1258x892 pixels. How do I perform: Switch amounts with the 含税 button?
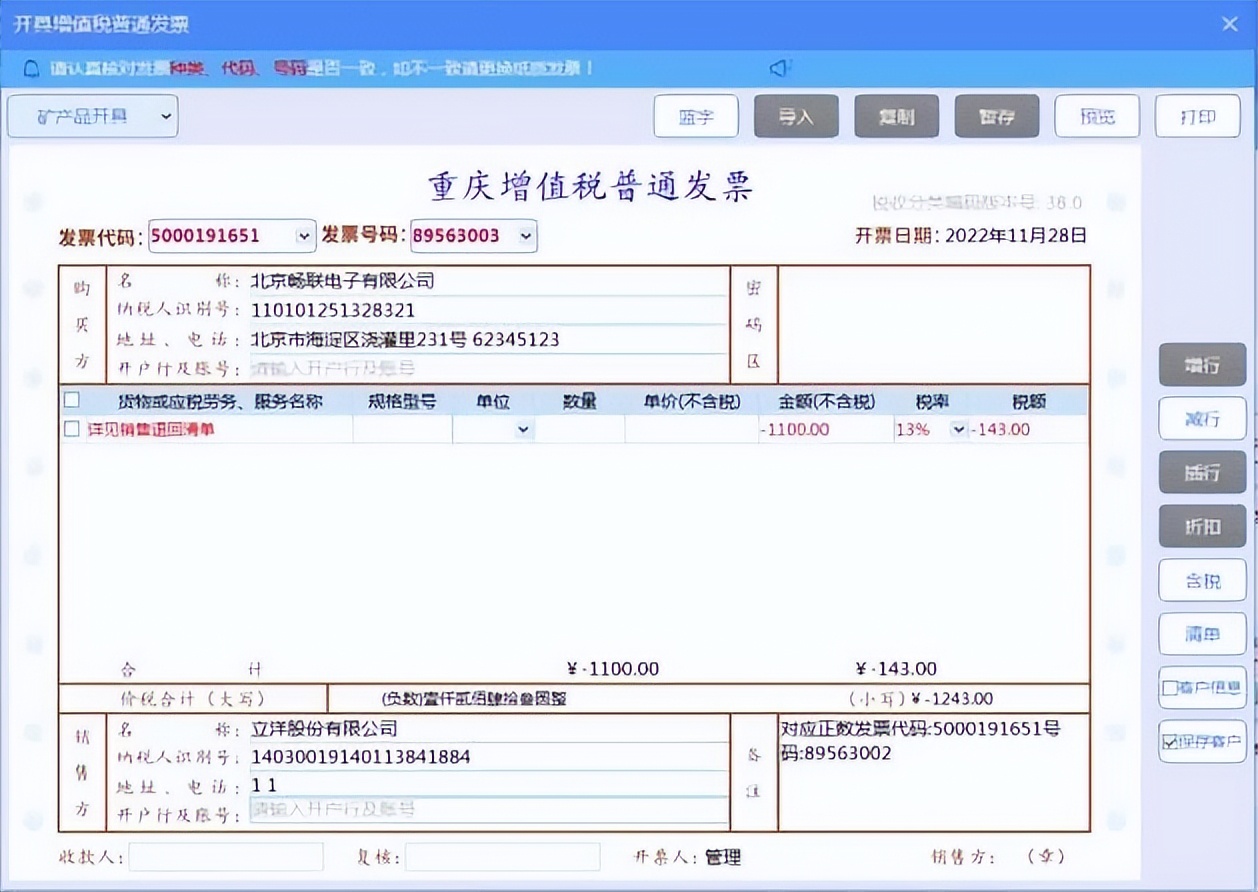pos(1202,580)
